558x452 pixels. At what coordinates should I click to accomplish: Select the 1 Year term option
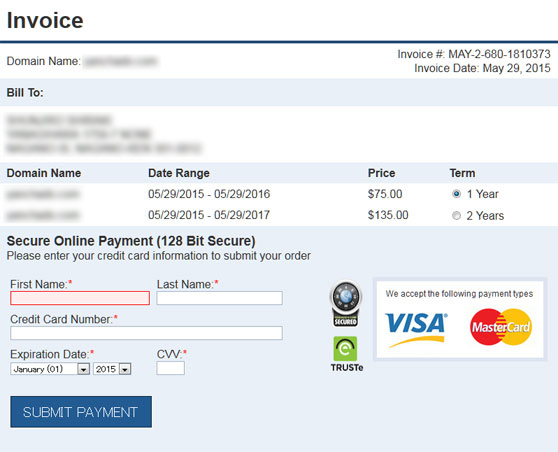coord(456,194)
